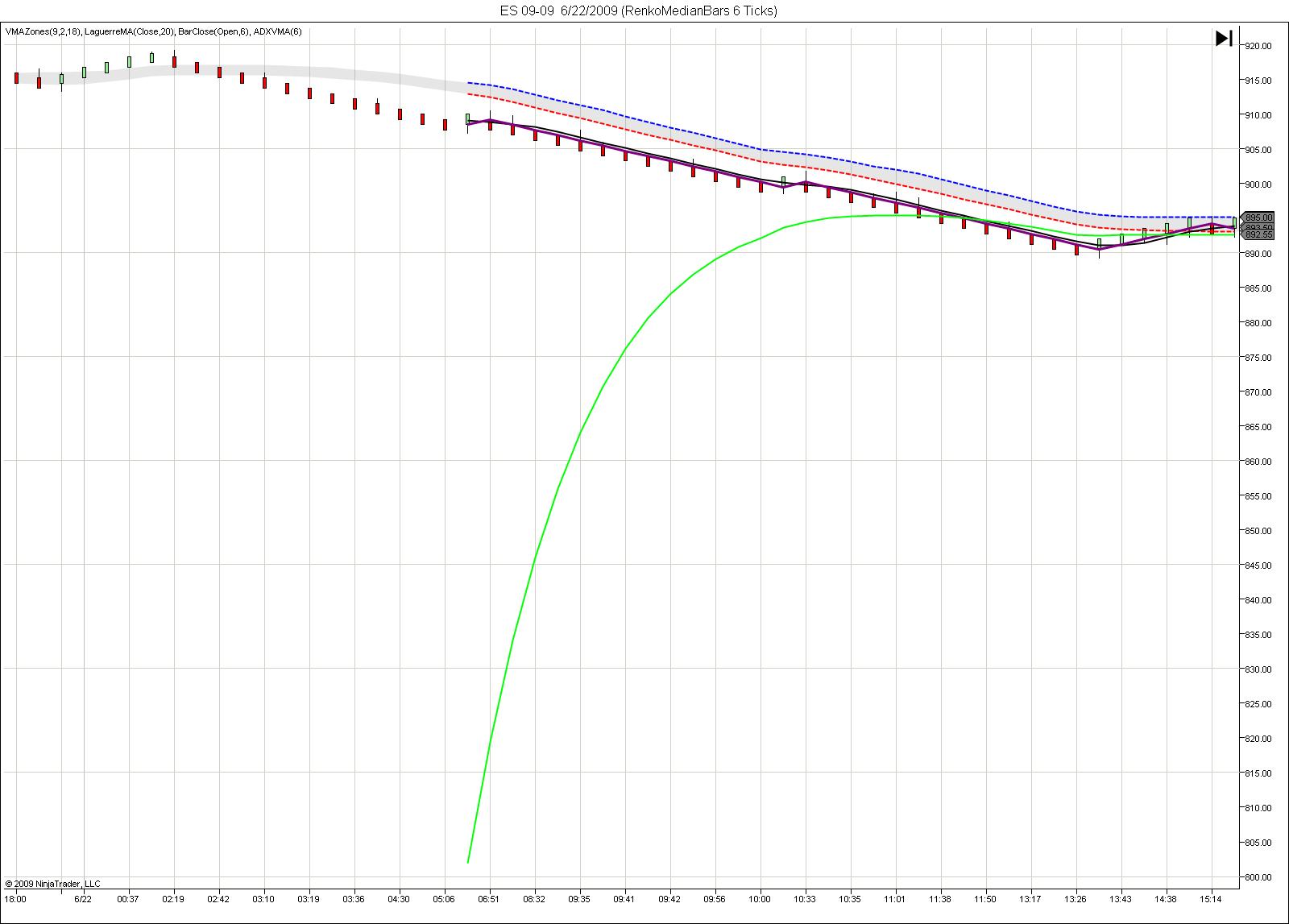The width and height of the screenshot is (1289, 924).
Task: Click the 805.00 price axis label
Action: [x=1258, y=843]
